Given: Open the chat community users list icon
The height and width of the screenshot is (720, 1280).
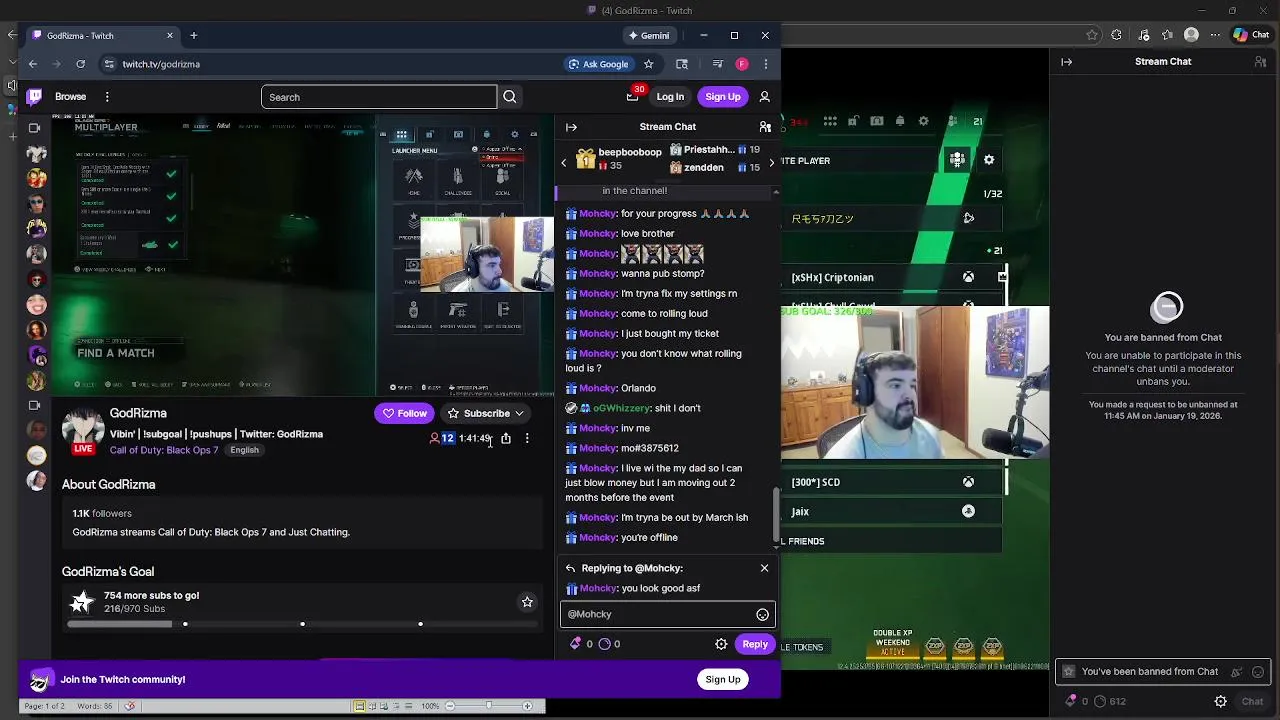Looking at the screenshot, I should click(765, 127).
